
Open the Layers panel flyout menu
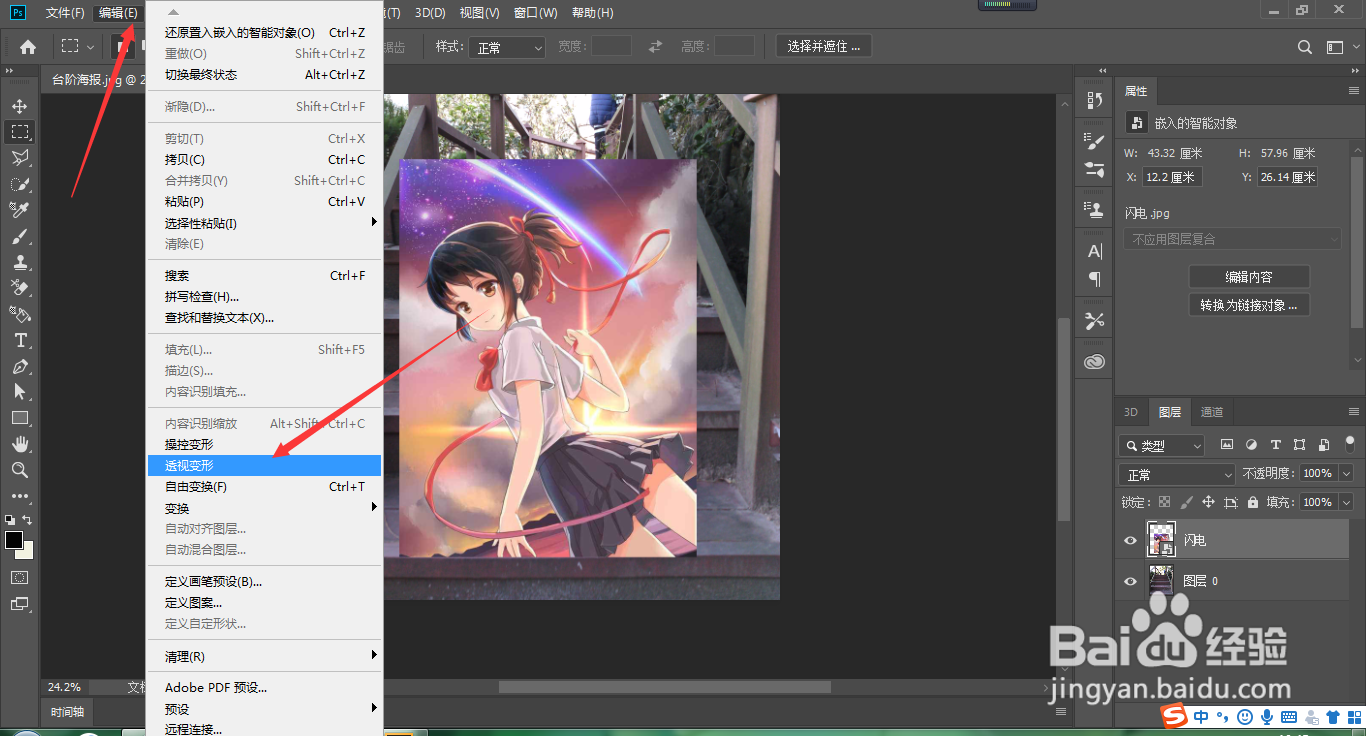(1354, 411)
